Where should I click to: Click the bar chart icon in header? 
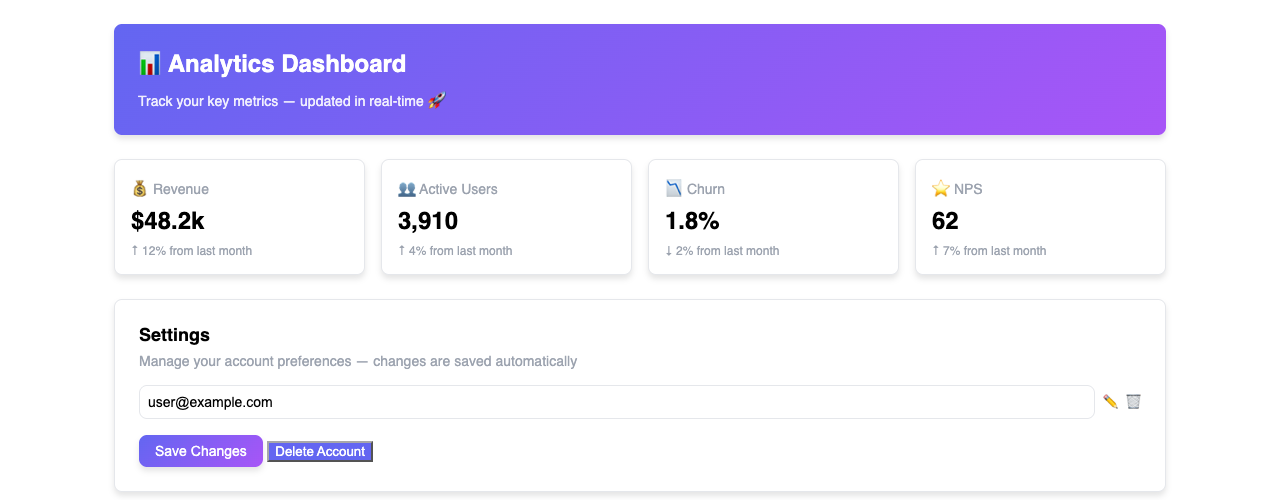pos(149,64)
